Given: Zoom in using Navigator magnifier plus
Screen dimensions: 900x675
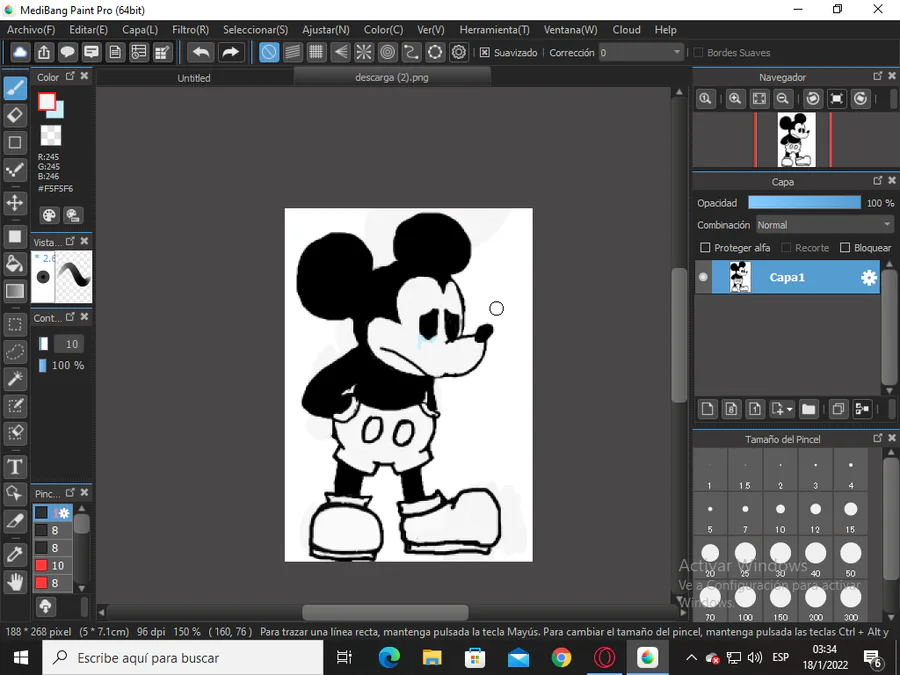Looking at the screenshot, I should (735, 99).
